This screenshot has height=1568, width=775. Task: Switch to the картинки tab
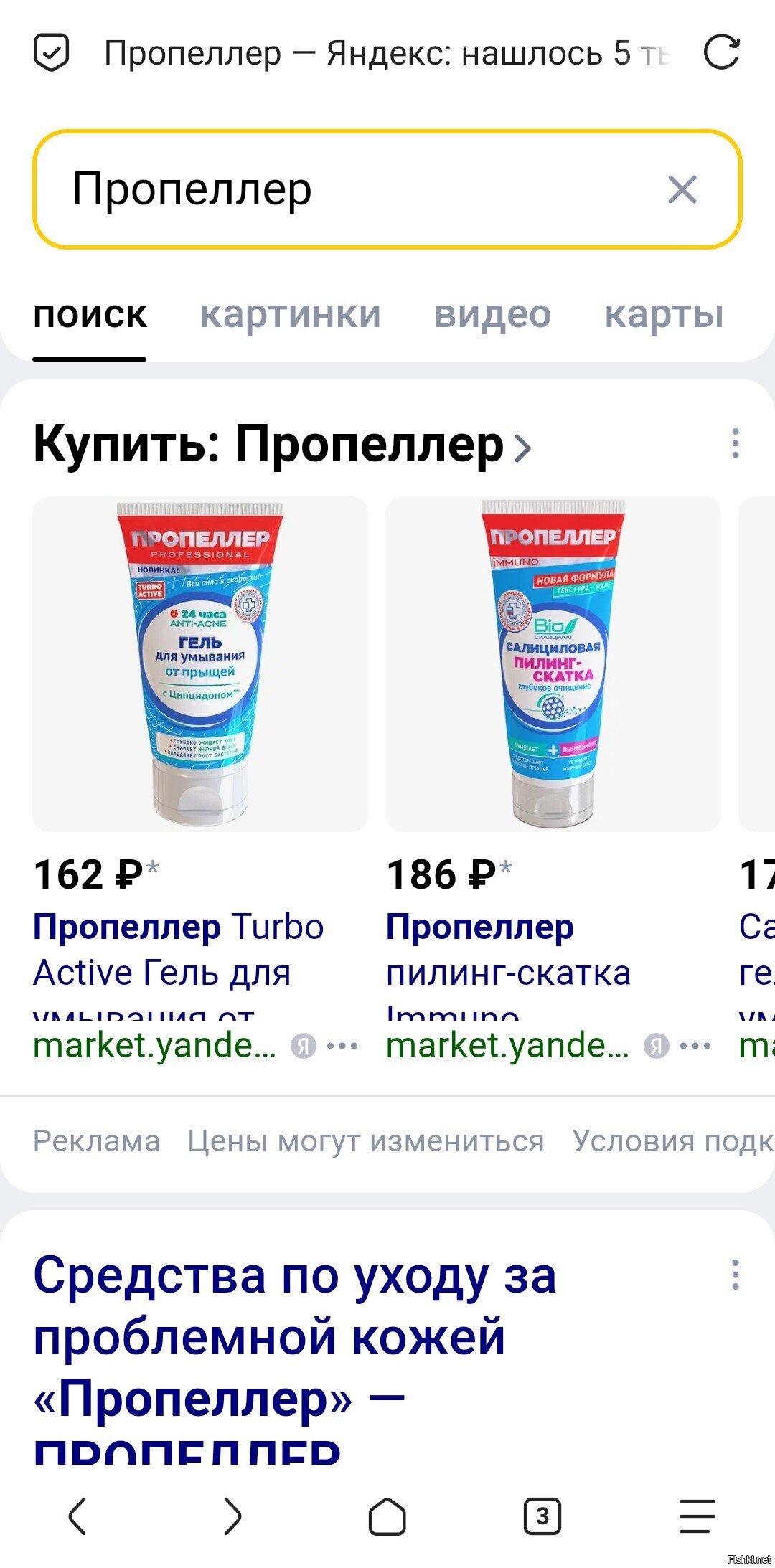tap(290, 314)
